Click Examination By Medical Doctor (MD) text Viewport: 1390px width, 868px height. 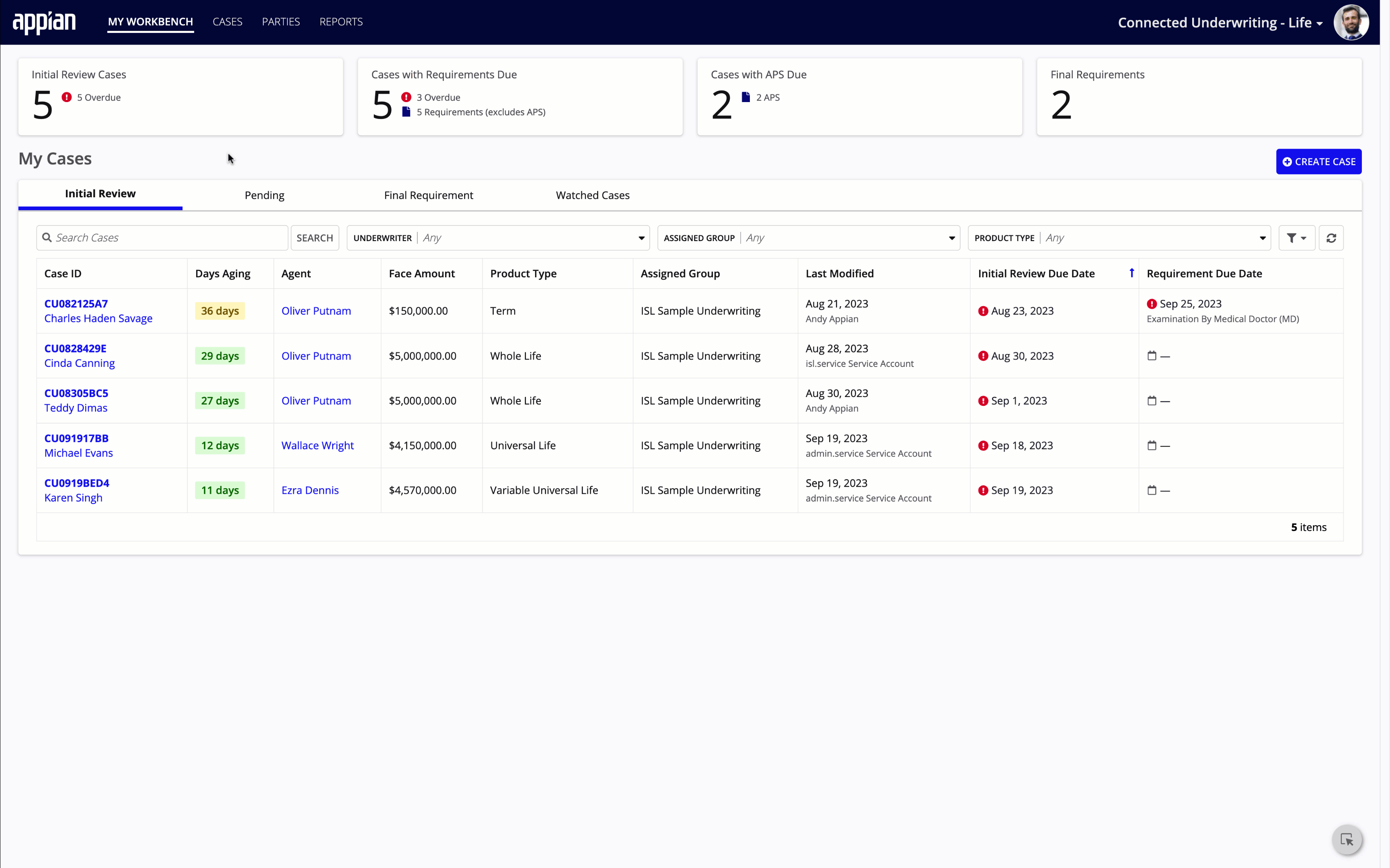1223,319
